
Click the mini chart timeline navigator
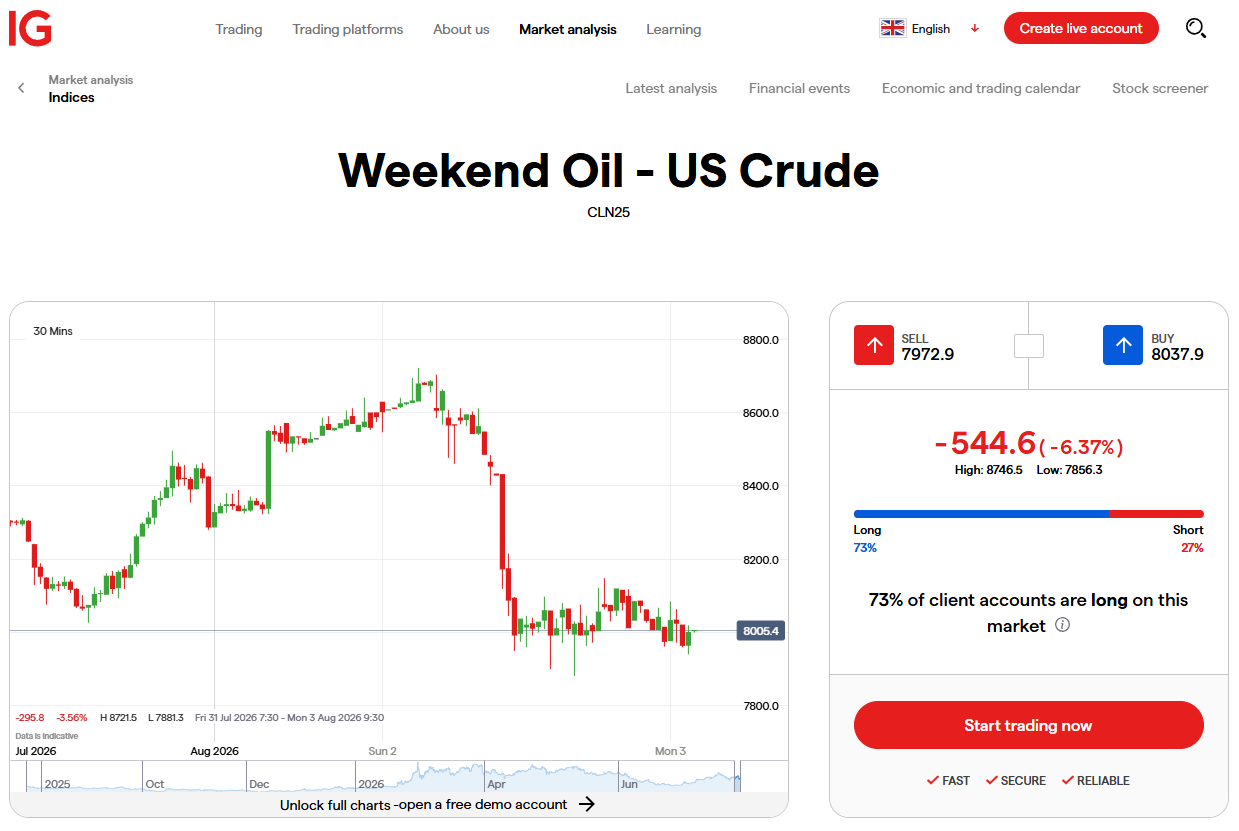click(390, 776)
